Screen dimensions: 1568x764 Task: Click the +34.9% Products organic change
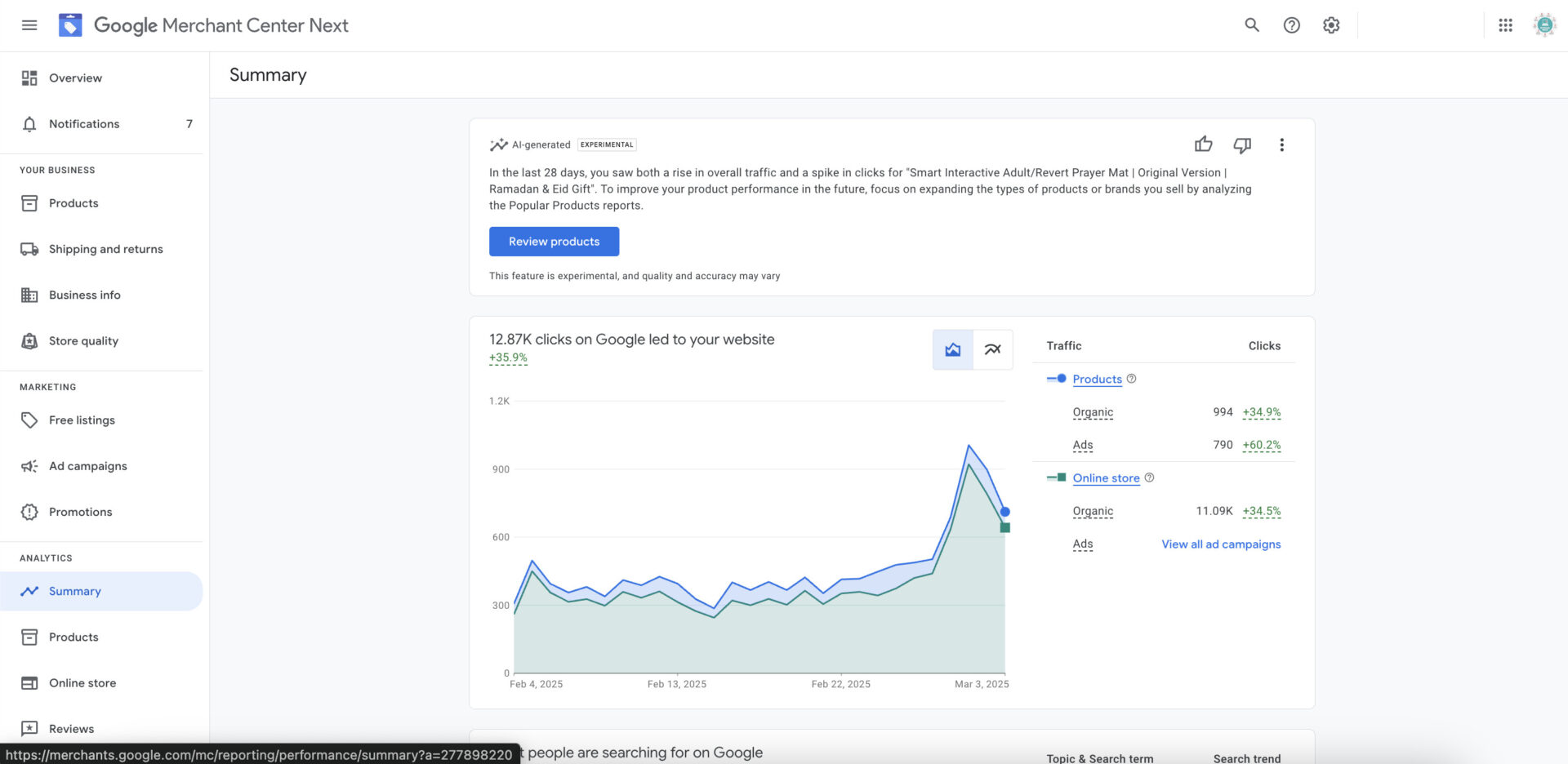pyautogui.click(x=1262, y=412)
